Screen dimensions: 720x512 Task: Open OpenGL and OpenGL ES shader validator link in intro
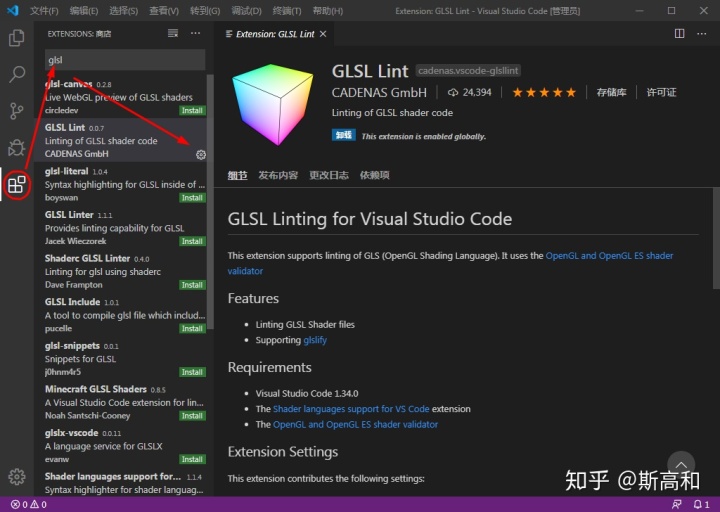609,256
